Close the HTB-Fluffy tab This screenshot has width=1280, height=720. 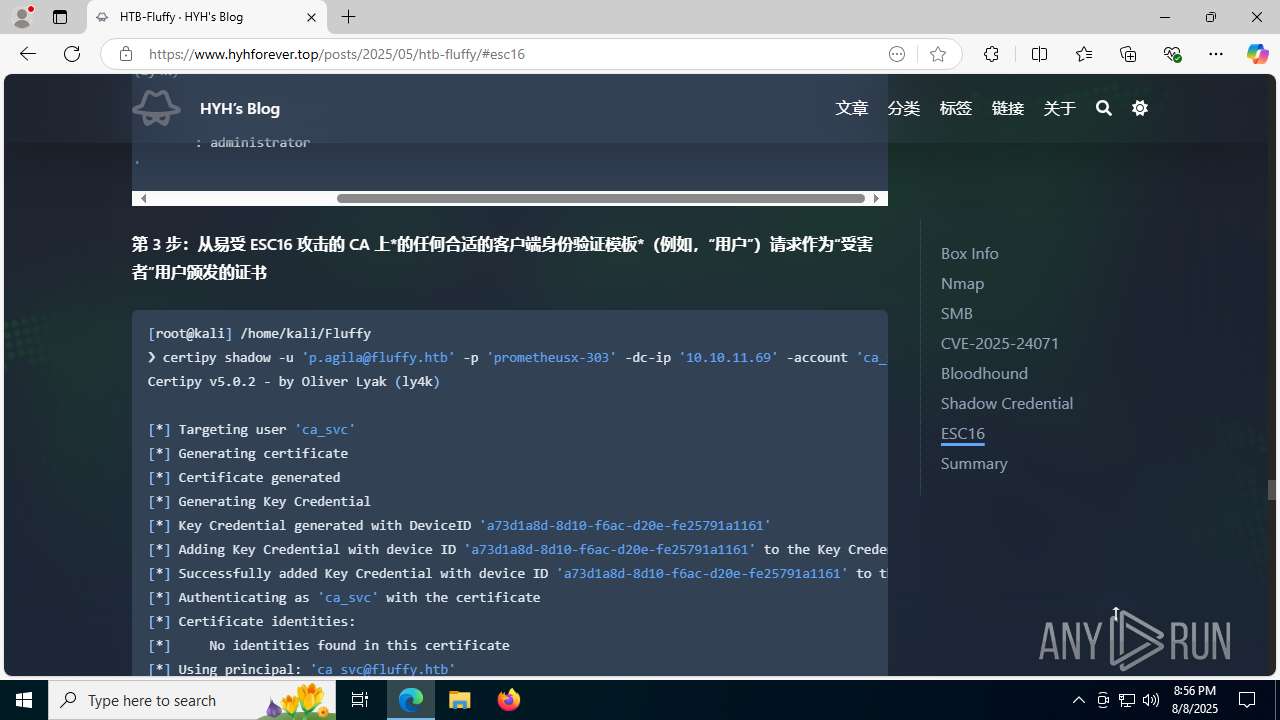pyautogui.click(x=311, y=17)
